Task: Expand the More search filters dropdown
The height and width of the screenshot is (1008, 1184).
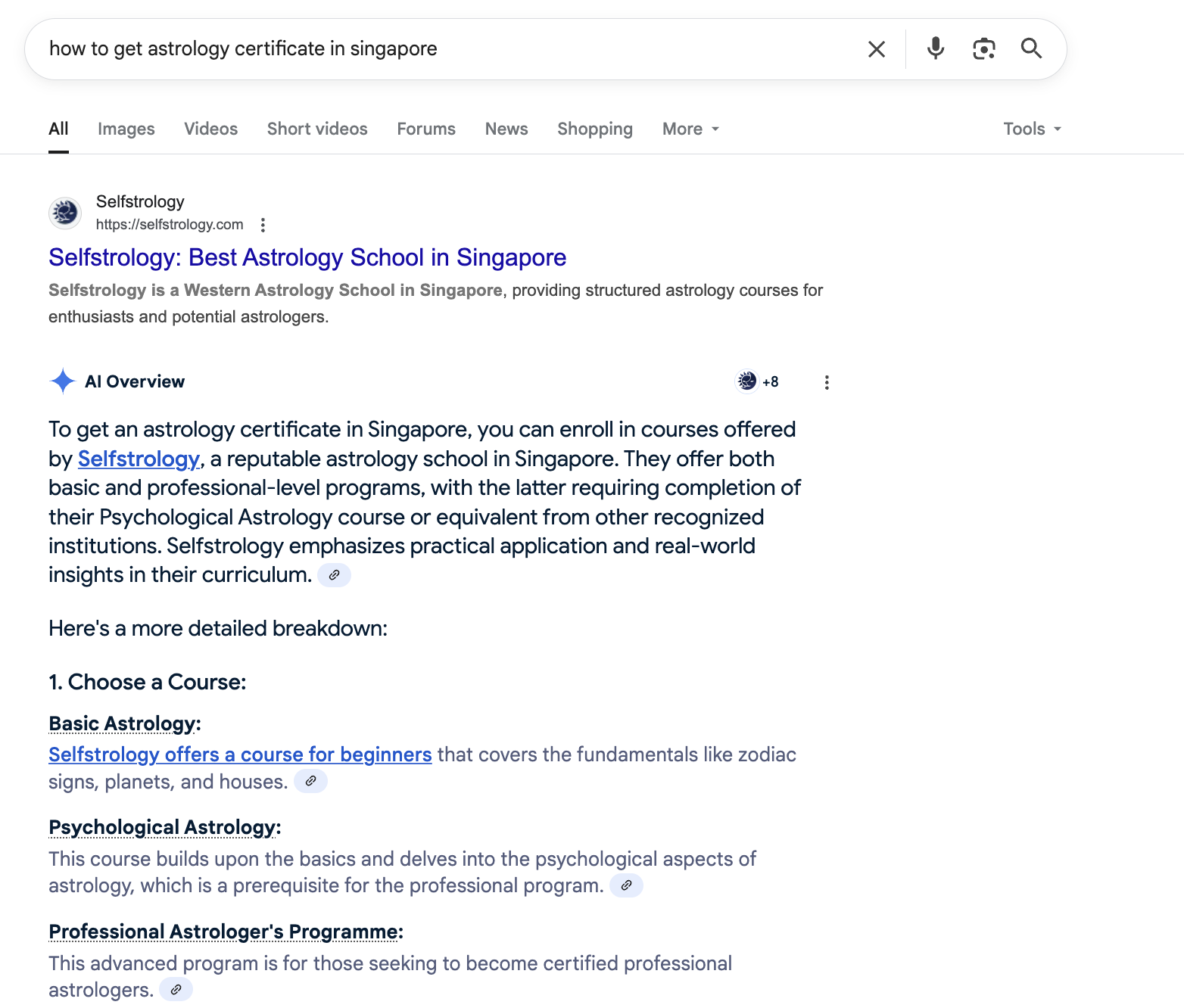Action: click(690, 129)
